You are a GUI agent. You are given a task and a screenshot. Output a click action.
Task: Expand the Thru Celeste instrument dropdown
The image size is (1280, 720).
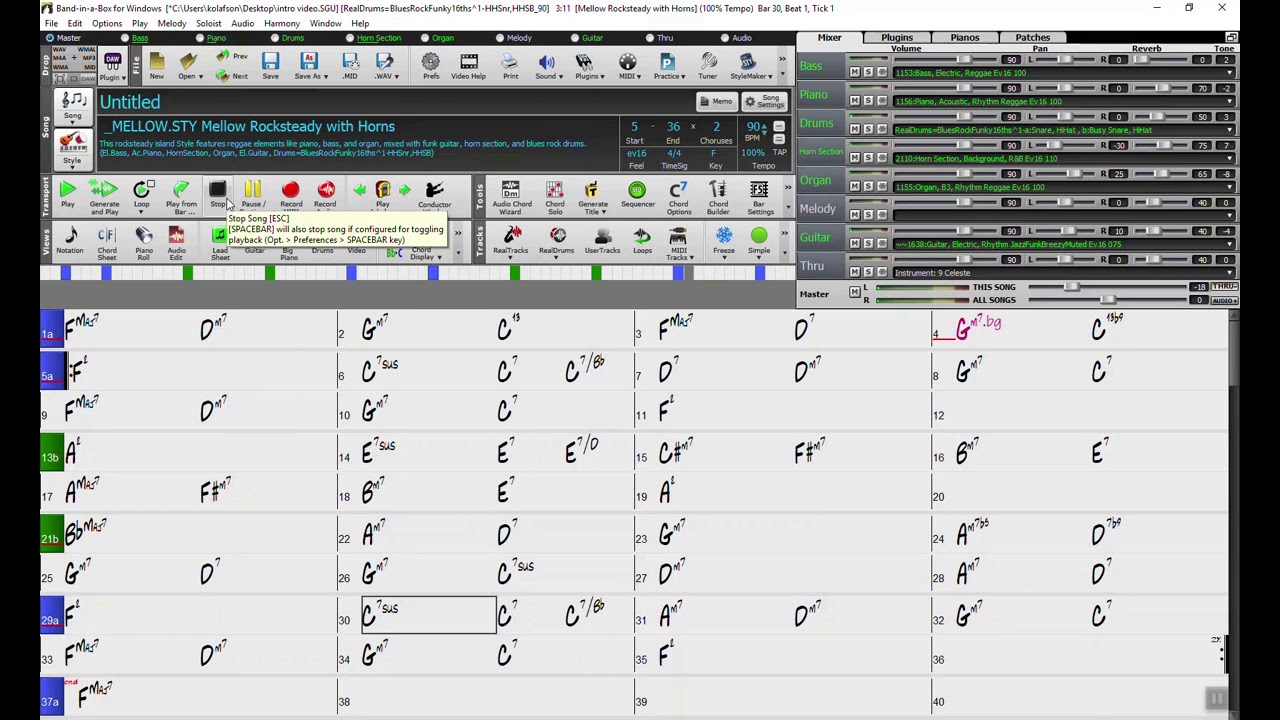(x=1231, y=272)
